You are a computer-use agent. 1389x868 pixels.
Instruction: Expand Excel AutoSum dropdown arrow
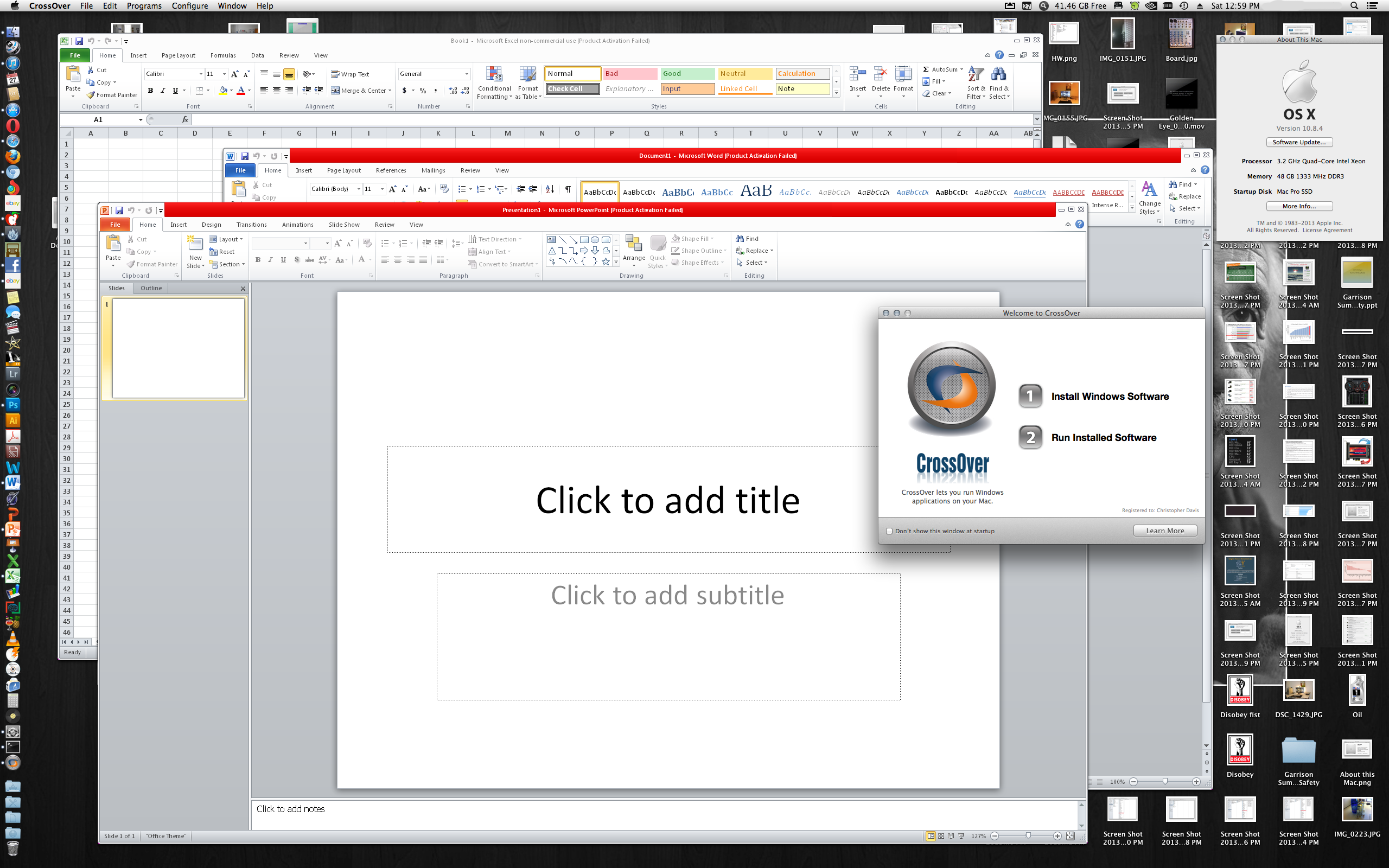point(961,69)
